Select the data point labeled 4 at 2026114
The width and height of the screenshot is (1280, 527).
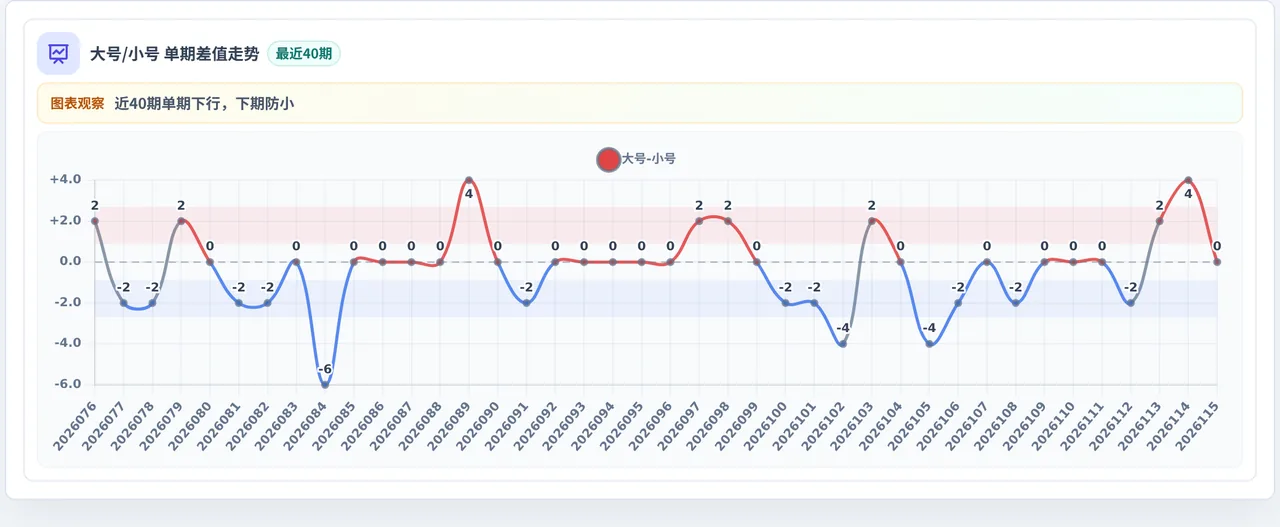(1188, 180)
